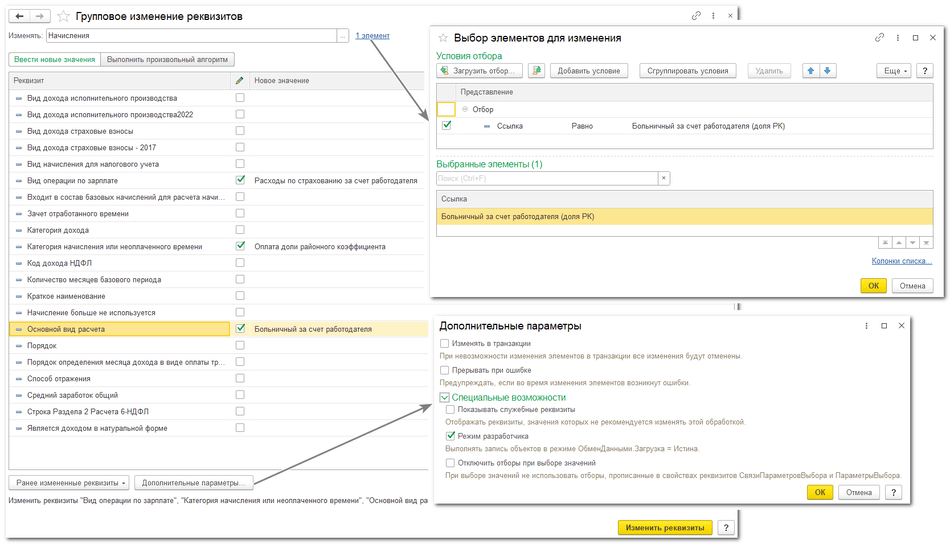Open help in Выбор элементов toolbar
The height and width of the screenshot is (544, 950).
[926, 71]
